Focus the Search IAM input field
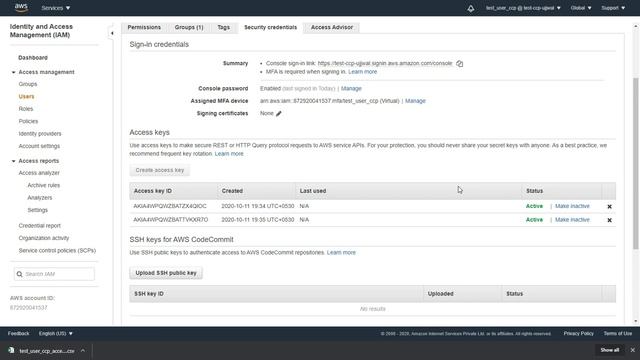The image size is (640, 360). point(54,274)
